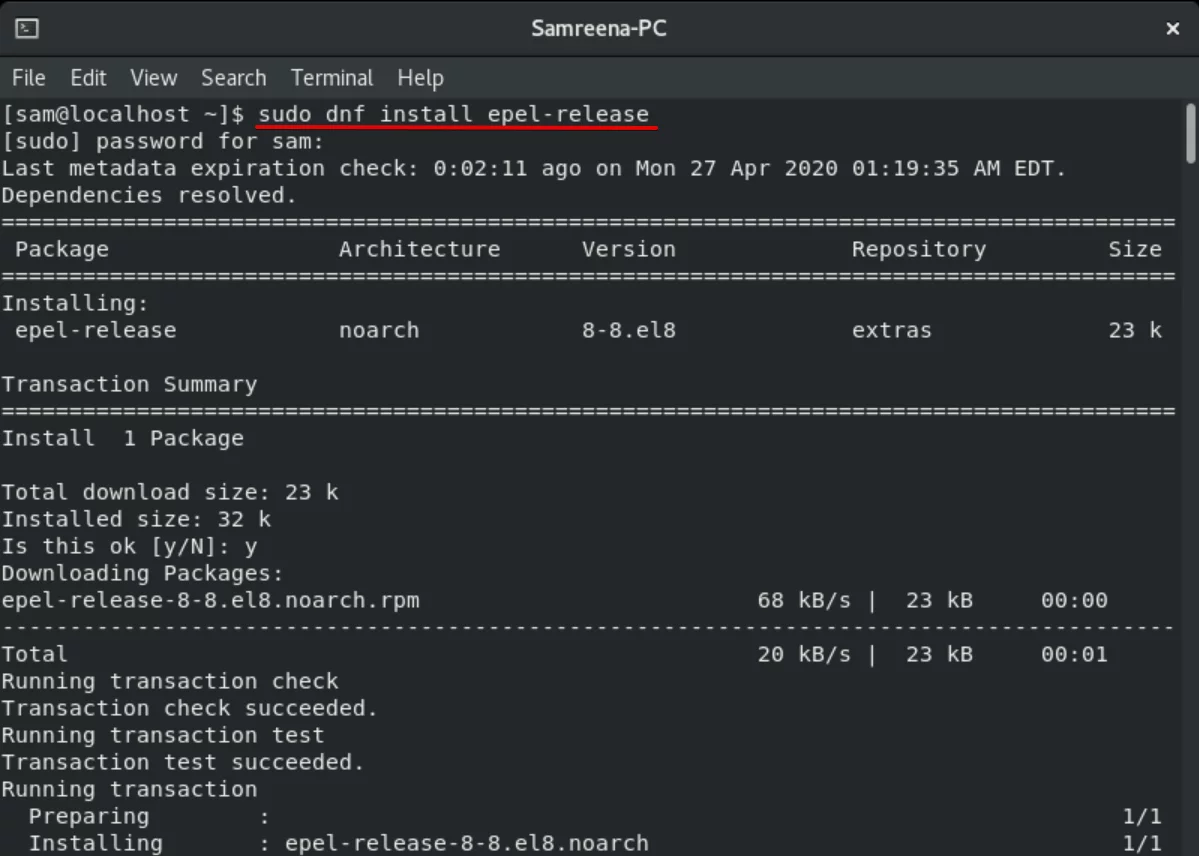
Task: Click the '00:01' total time value
Action: point(1074,654)
